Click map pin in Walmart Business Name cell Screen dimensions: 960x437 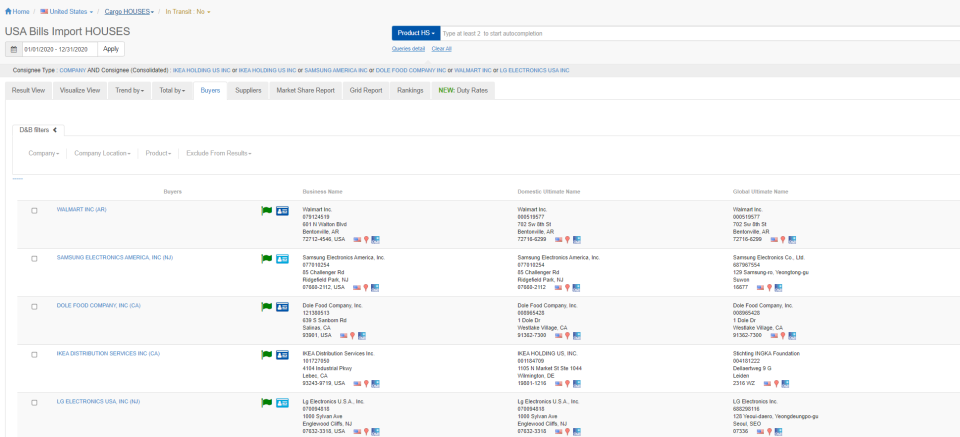click(x=366, y=240)
